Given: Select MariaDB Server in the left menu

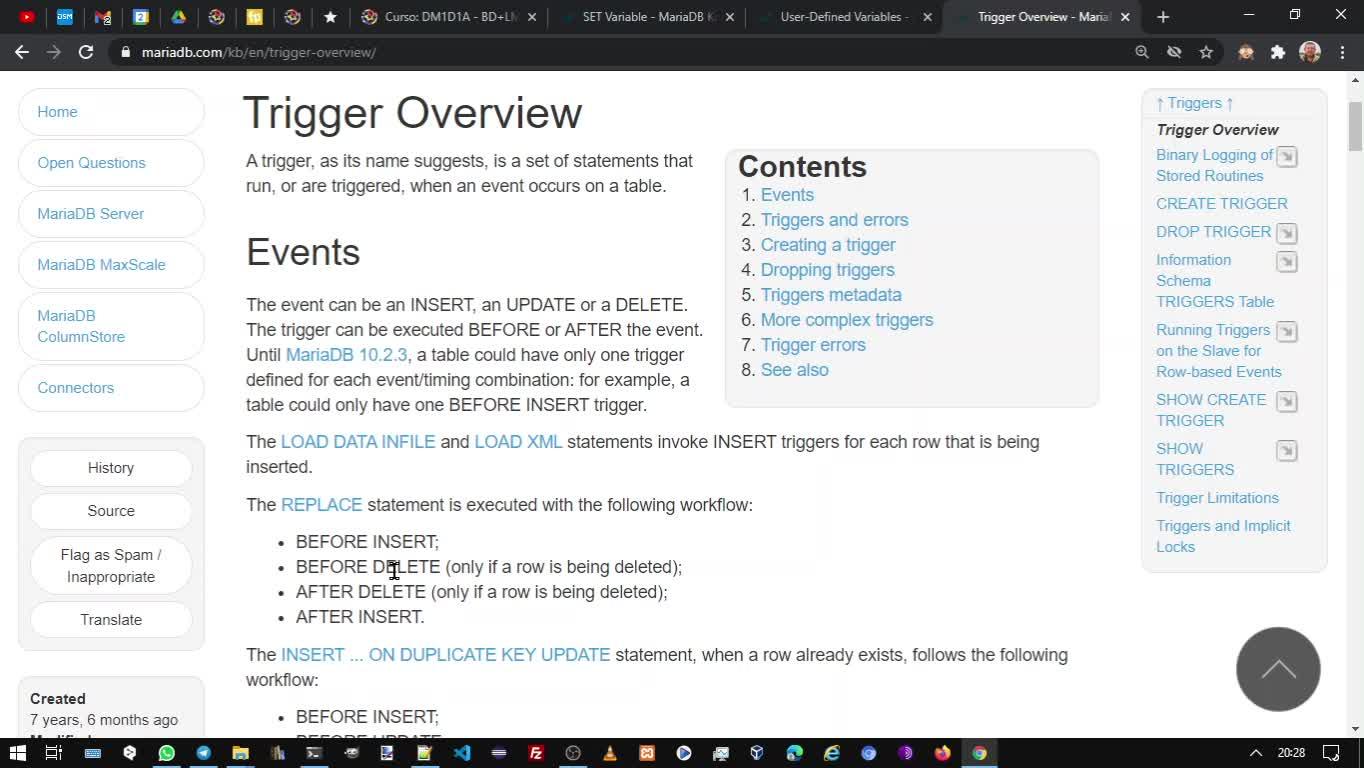Looking at the screenshot, I should (x=111, y=214).
